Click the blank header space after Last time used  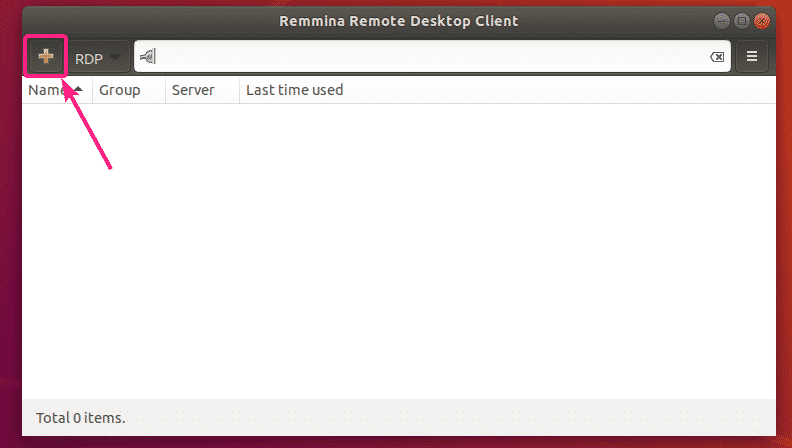pyautogui.click(x=560, y=90)
